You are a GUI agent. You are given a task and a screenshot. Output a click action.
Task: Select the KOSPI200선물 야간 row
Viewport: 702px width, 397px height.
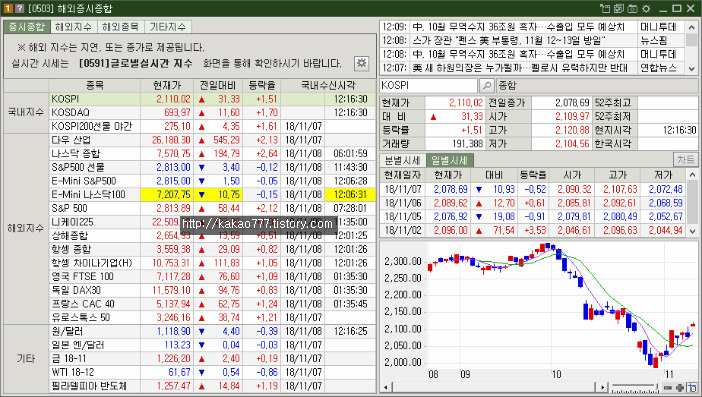[213, 126]
